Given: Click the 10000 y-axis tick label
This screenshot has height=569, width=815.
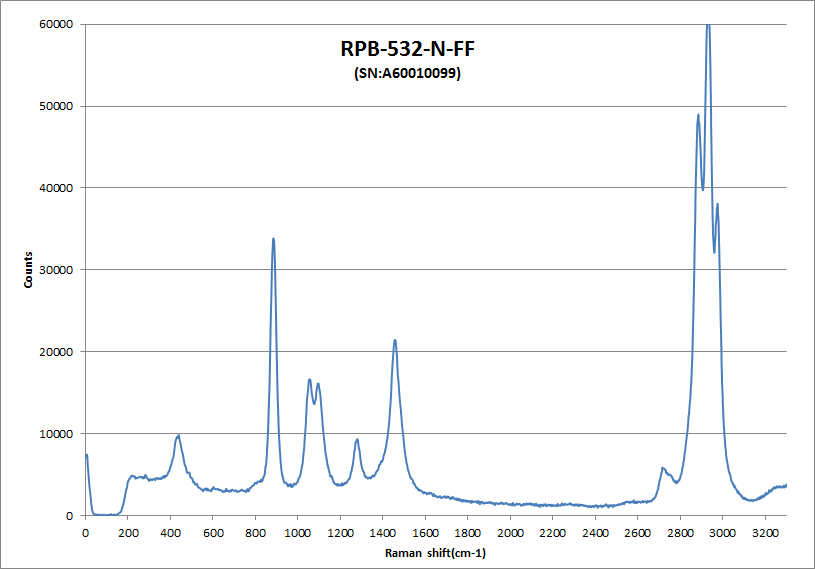Looking at the screenshot, I should (x=58, y=434).
